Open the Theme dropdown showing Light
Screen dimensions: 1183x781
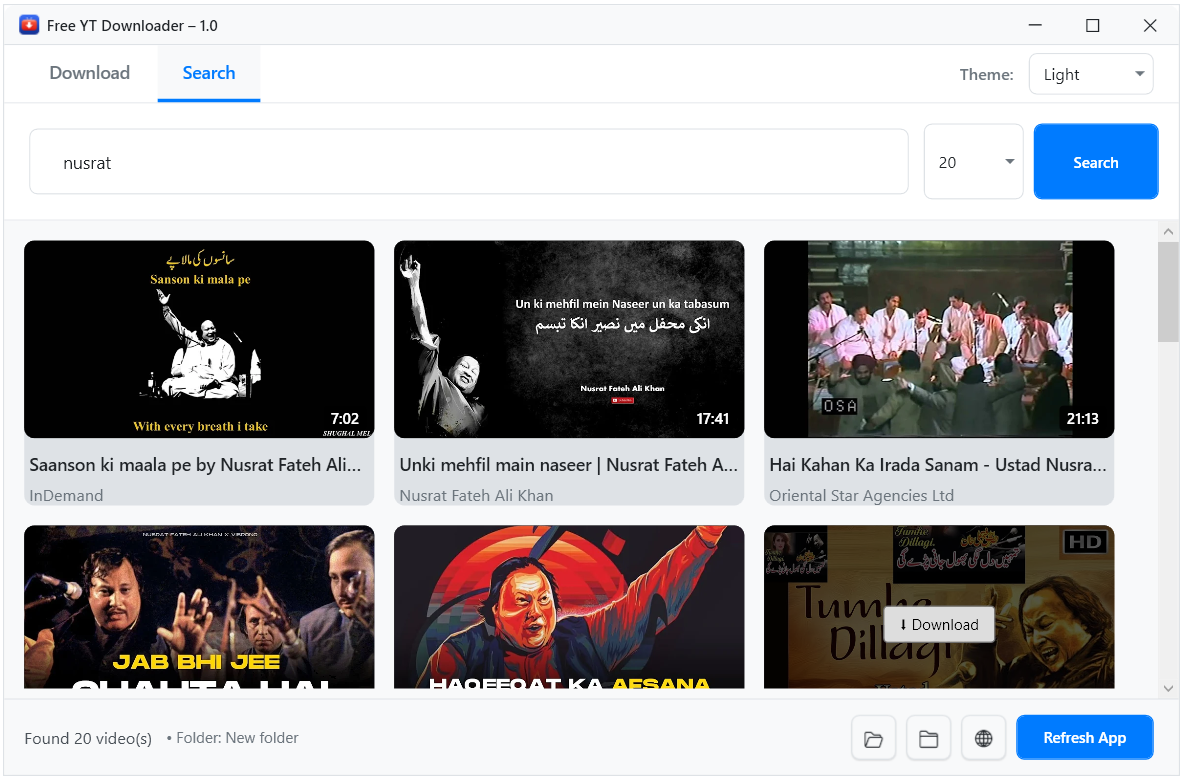[1090, 73]
